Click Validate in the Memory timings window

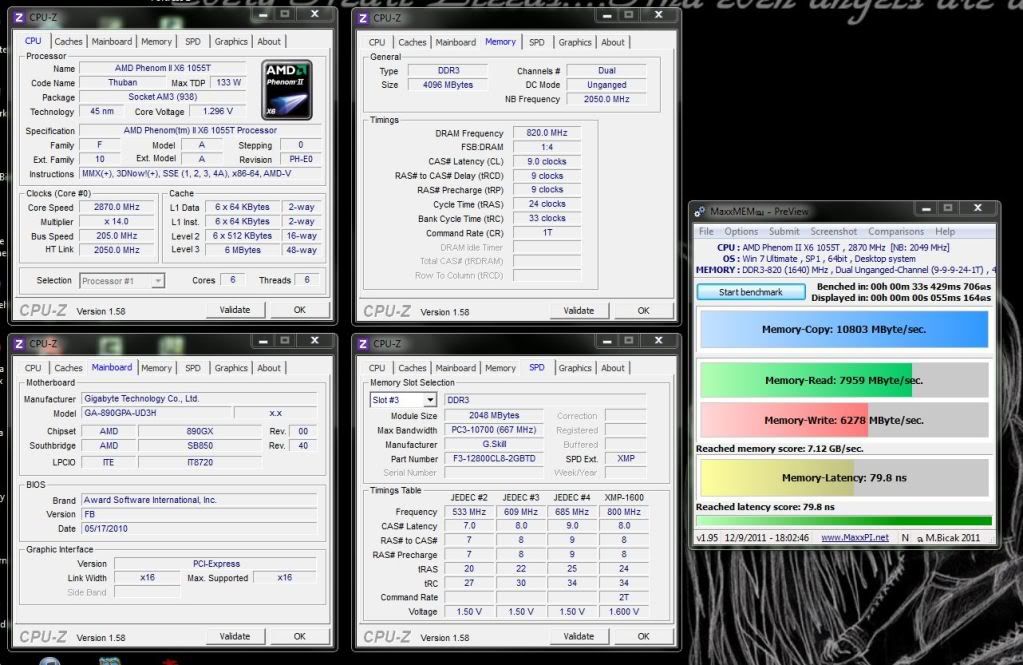(x=578, y=311)
